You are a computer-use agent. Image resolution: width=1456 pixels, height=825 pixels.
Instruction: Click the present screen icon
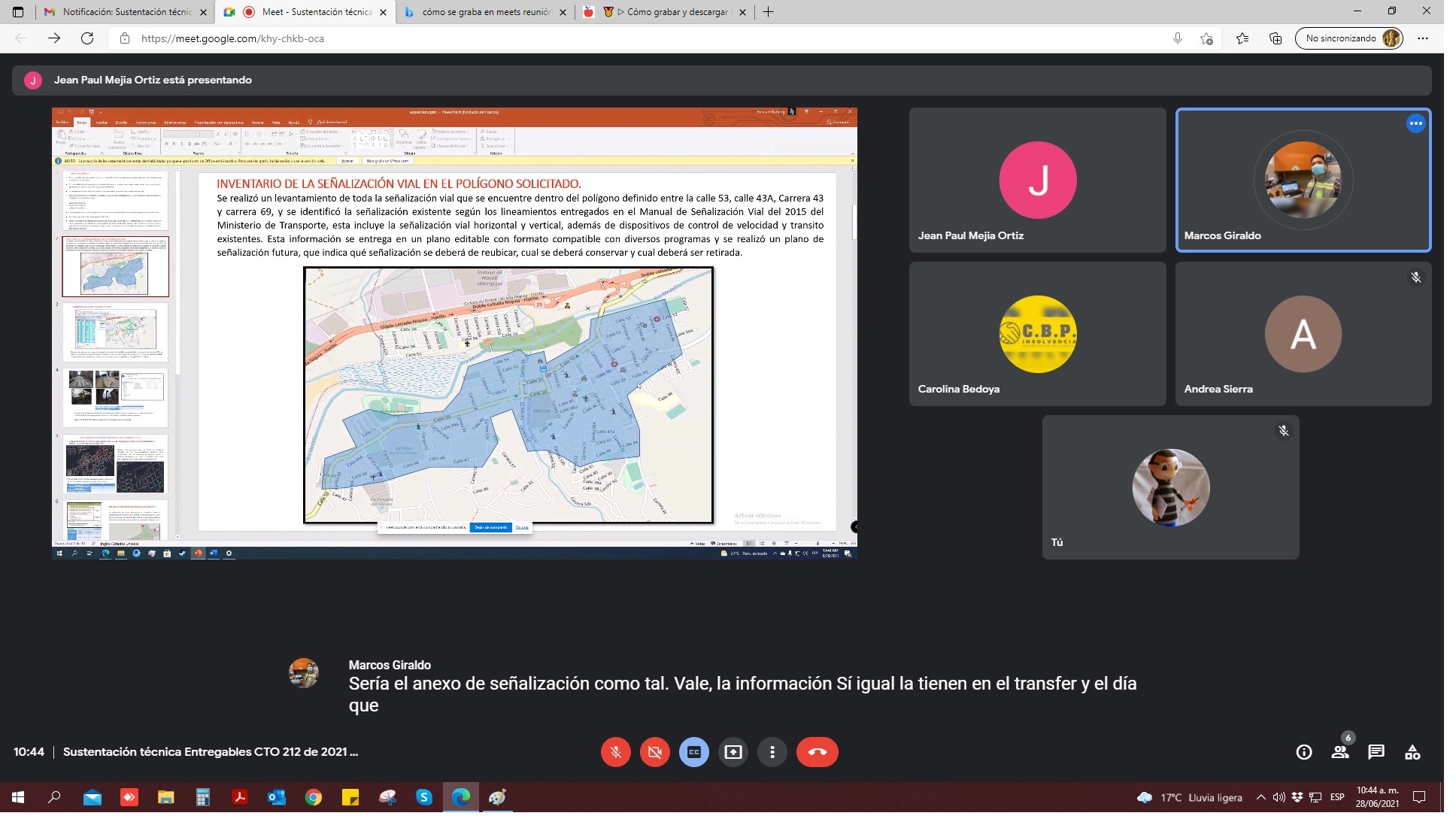pyautogui.click(x=733, y=751)
